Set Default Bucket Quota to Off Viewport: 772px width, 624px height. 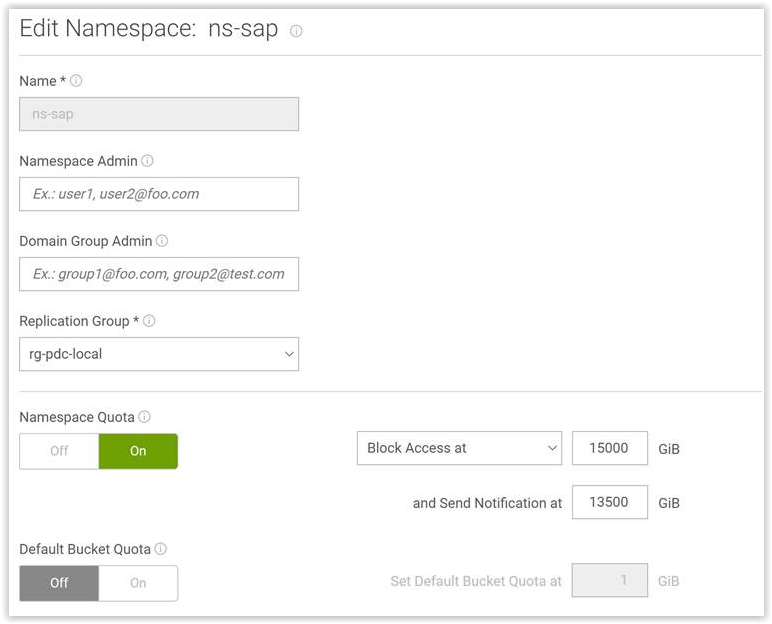[x=59, y=583]
